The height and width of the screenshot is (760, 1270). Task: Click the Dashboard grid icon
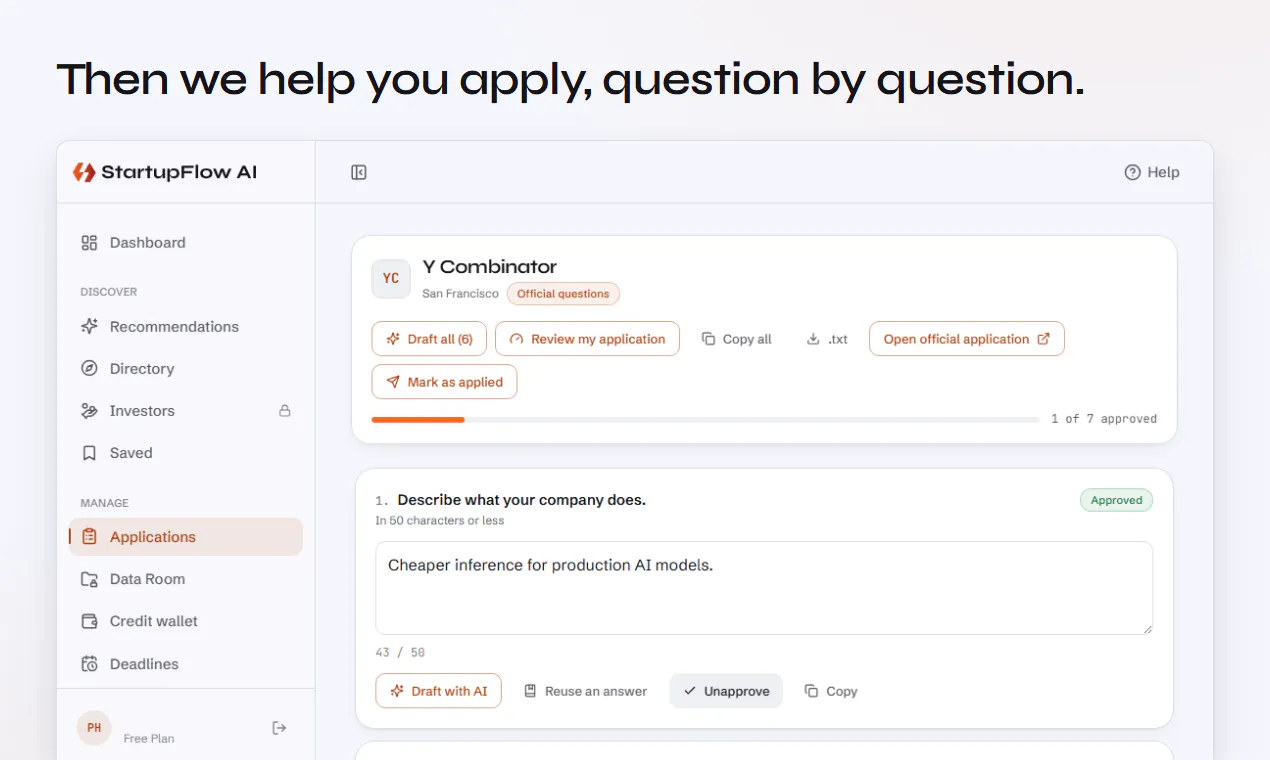tap(89, 243)
